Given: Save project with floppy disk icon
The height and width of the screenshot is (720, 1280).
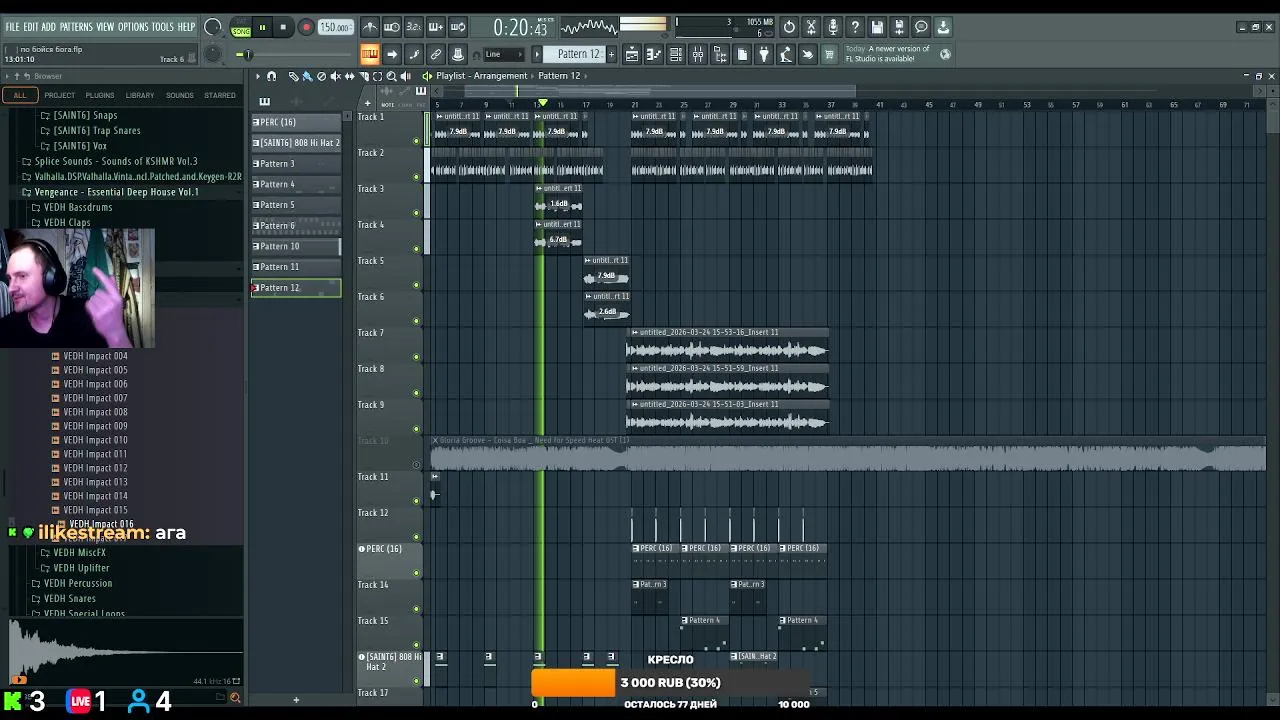Looking at the screenshot, I should [877, 27].
